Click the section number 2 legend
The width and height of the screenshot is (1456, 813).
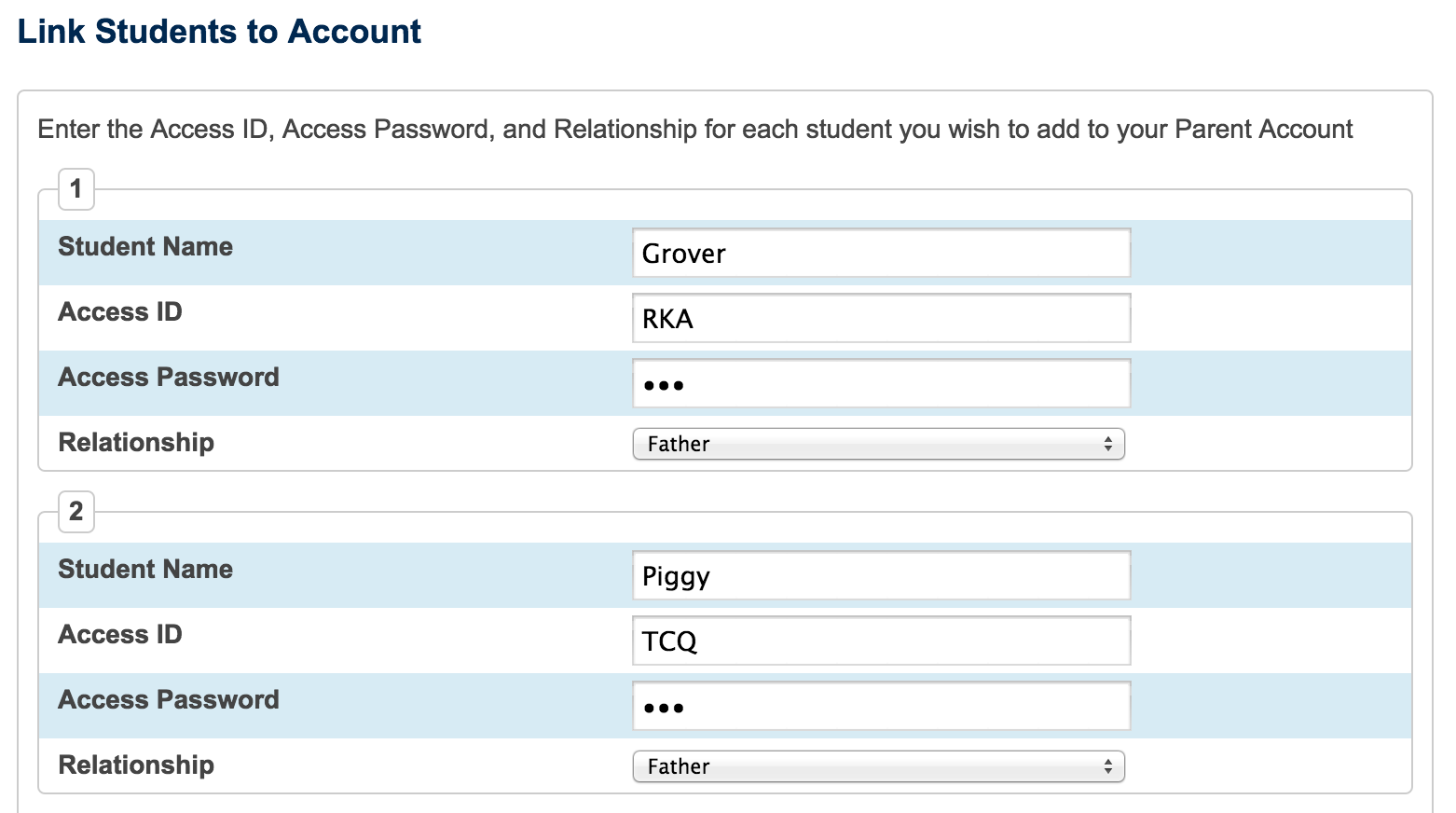(x=76, y=512)
